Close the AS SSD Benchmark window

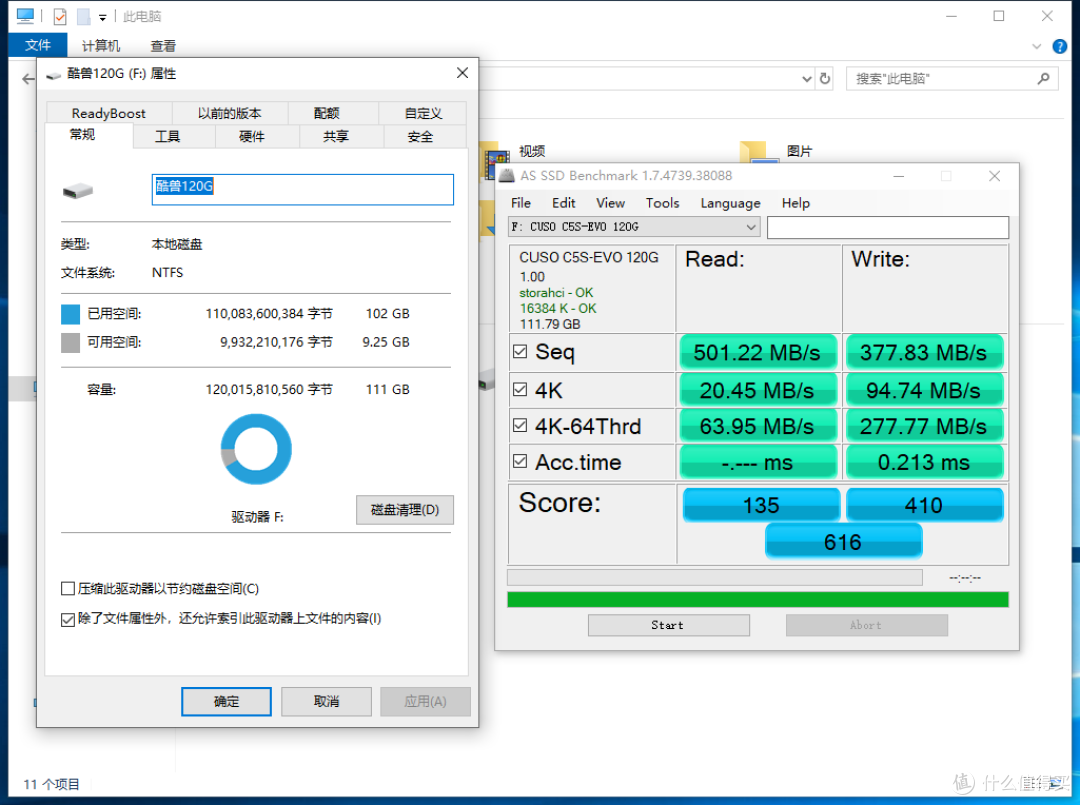tap(994, 176)
